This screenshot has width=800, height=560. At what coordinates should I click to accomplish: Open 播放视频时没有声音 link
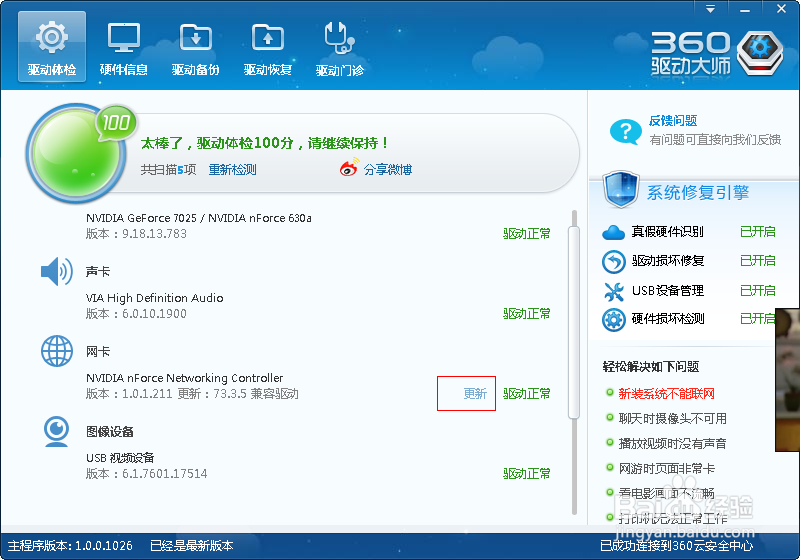[672, 444]
